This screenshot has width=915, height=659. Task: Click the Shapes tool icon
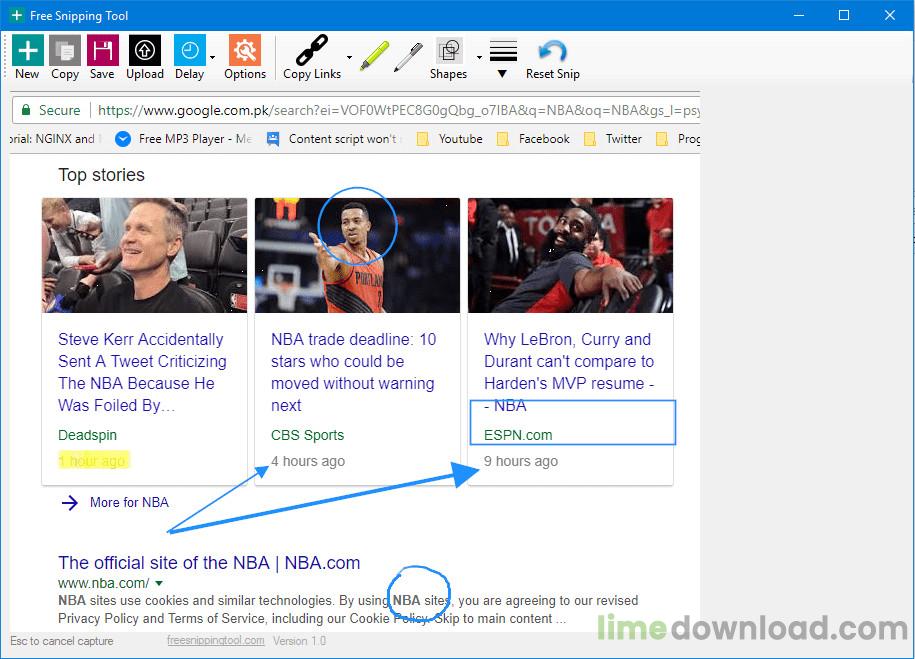point(449,51)
